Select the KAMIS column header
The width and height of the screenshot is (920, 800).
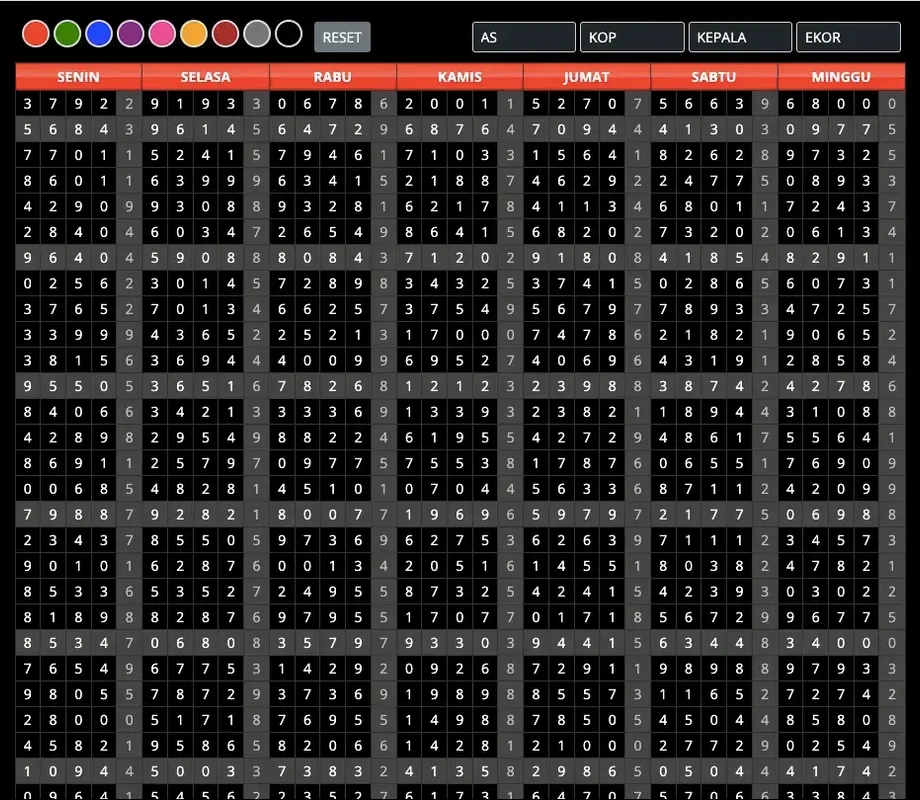[459, 77]
